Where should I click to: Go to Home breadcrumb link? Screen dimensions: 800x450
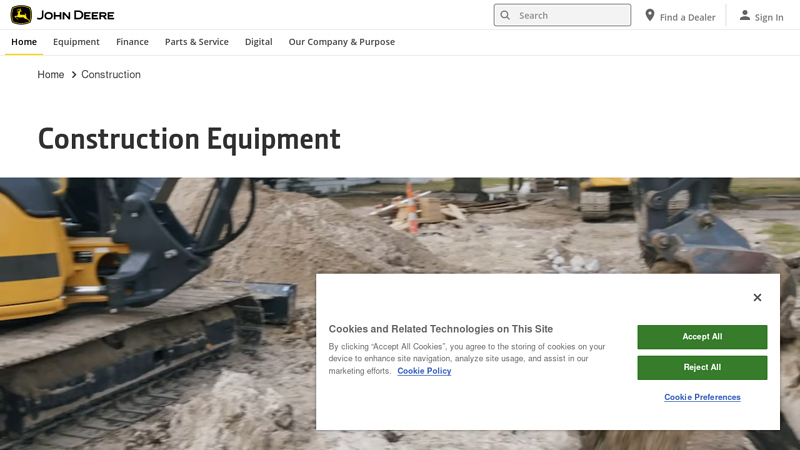pyautogui.click(x=51, y=74)
